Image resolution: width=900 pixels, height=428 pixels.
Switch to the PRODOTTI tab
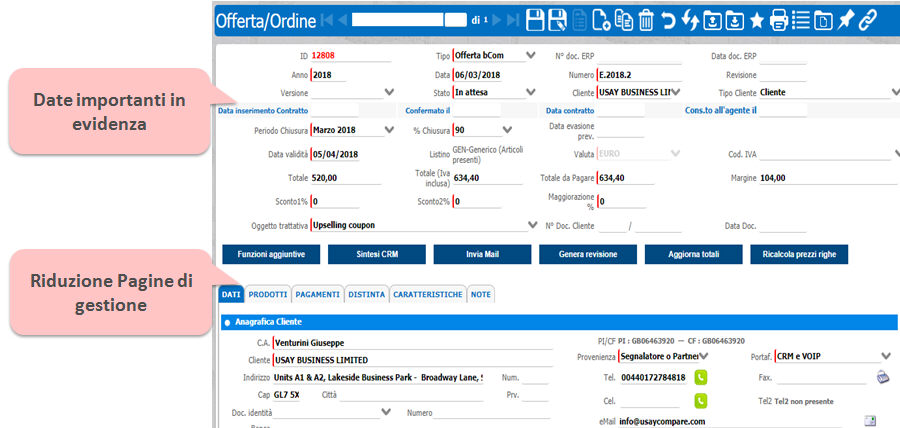267,295
